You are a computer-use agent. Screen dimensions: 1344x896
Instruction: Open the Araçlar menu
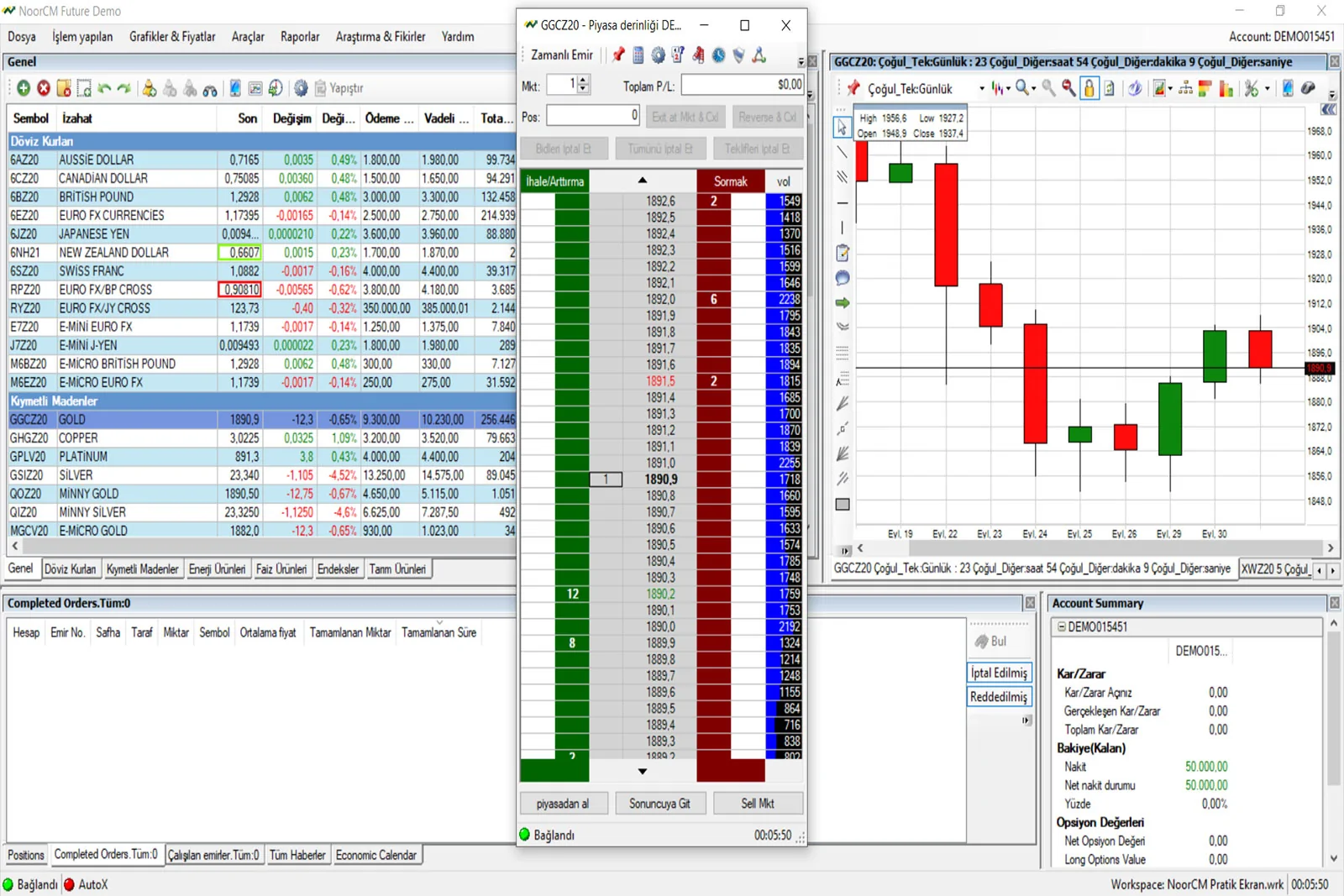tap(248, 37)
